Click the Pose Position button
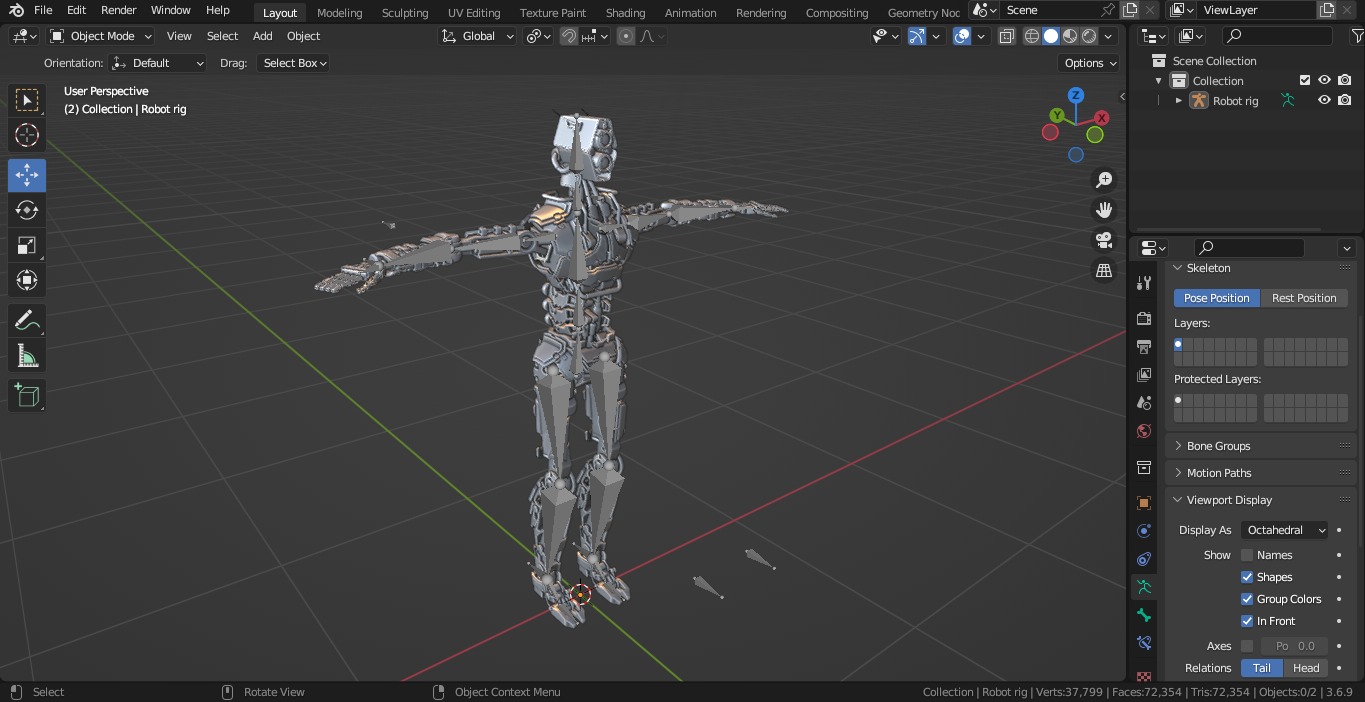The height and width of the screenshot is (702, 1365). [x=1217, y=298]
